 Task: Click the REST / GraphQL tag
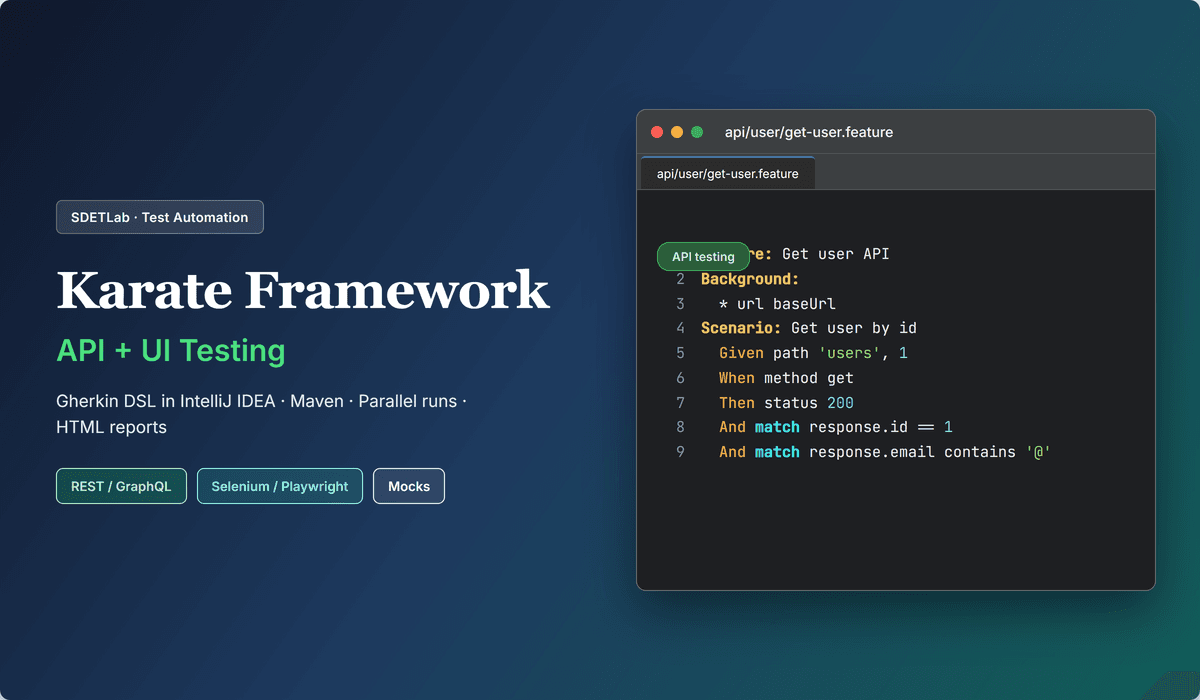point(121,486)
